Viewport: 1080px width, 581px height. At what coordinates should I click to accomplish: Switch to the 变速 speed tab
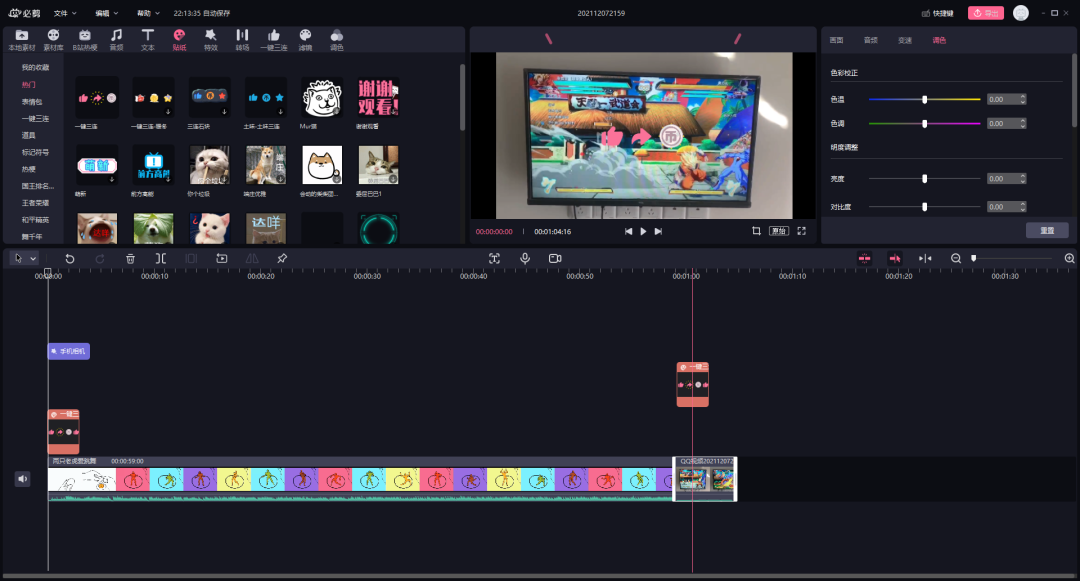(x=904, y=40)
